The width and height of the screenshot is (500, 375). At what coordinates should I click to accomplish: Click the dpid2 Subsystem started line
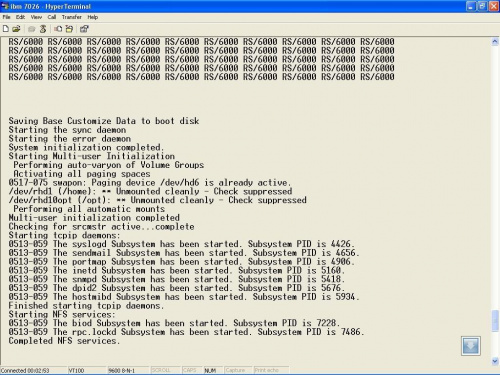177,288
